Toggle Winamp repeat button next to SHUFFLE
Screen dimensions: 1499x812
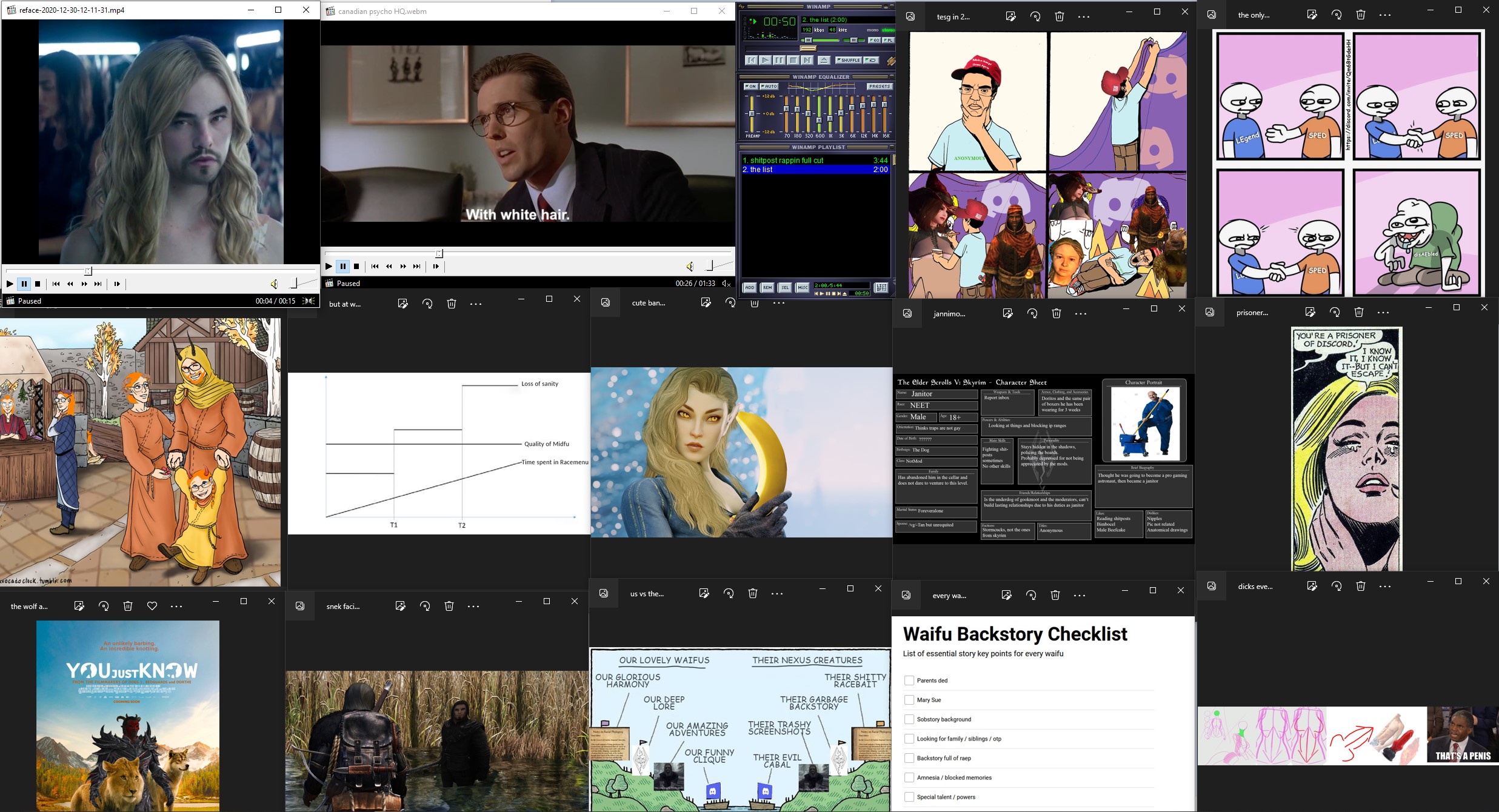coord(871,60)
